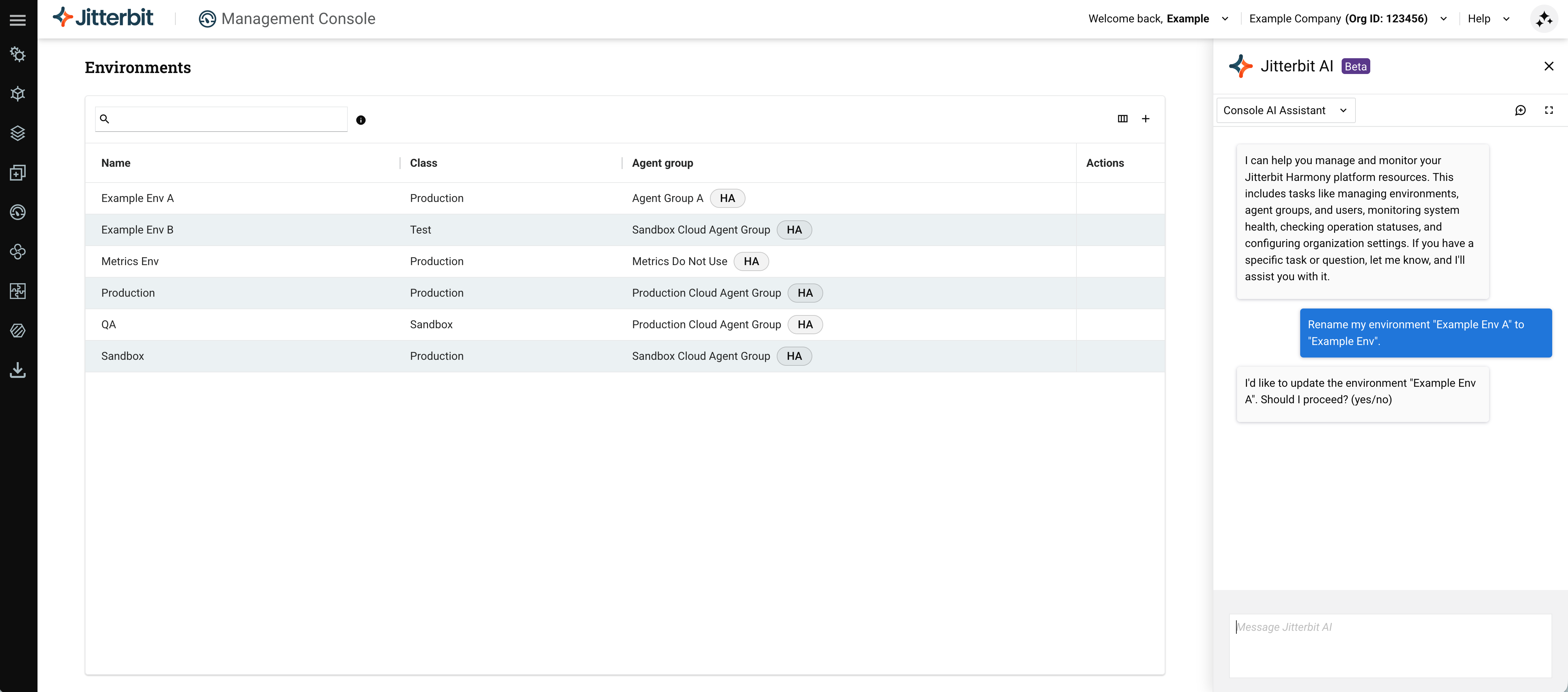Select the Production environment name

click(128, 293)
